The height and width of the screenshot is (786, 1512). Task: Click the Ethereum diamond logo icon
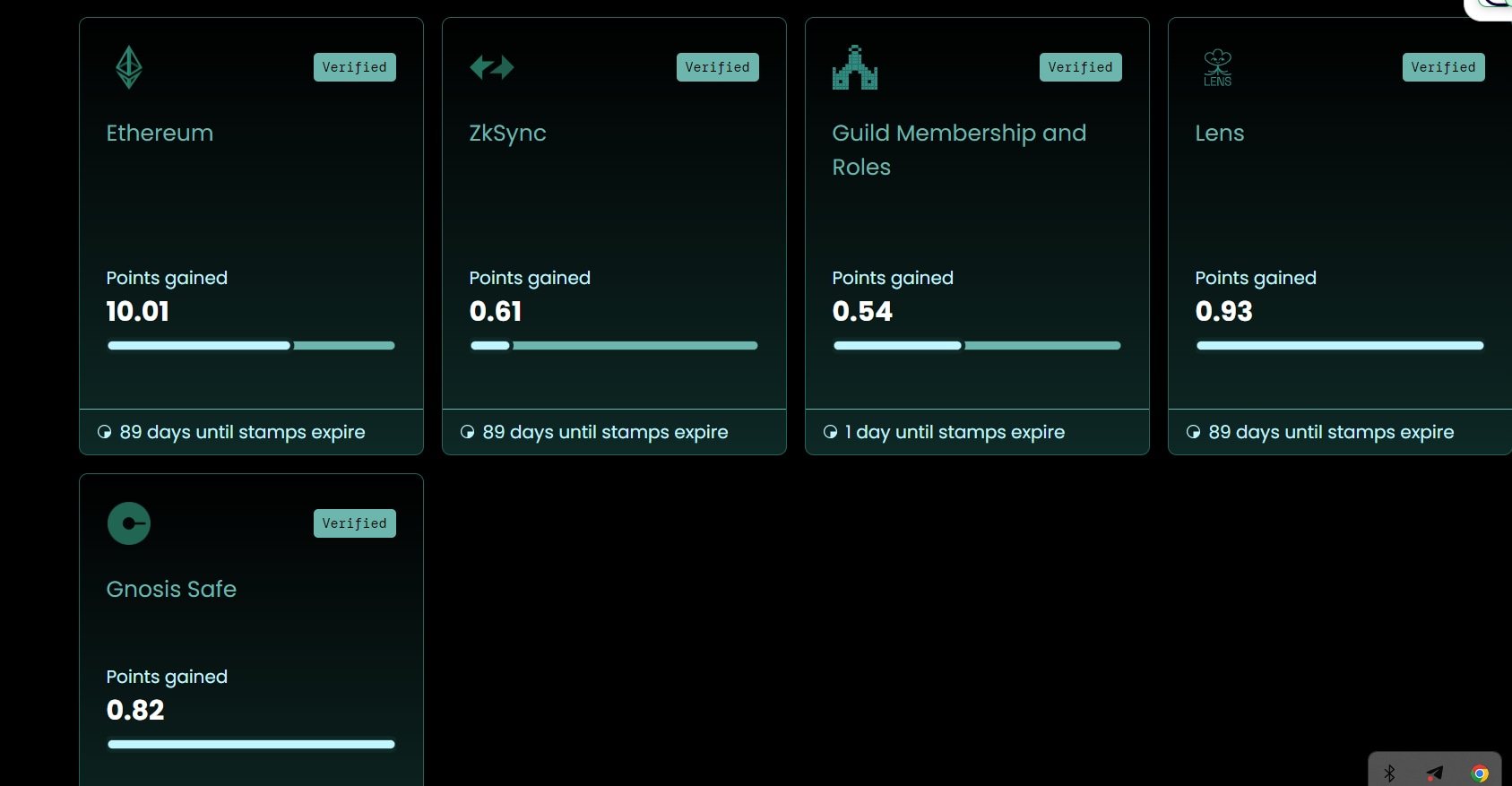[x=129, y=67]
